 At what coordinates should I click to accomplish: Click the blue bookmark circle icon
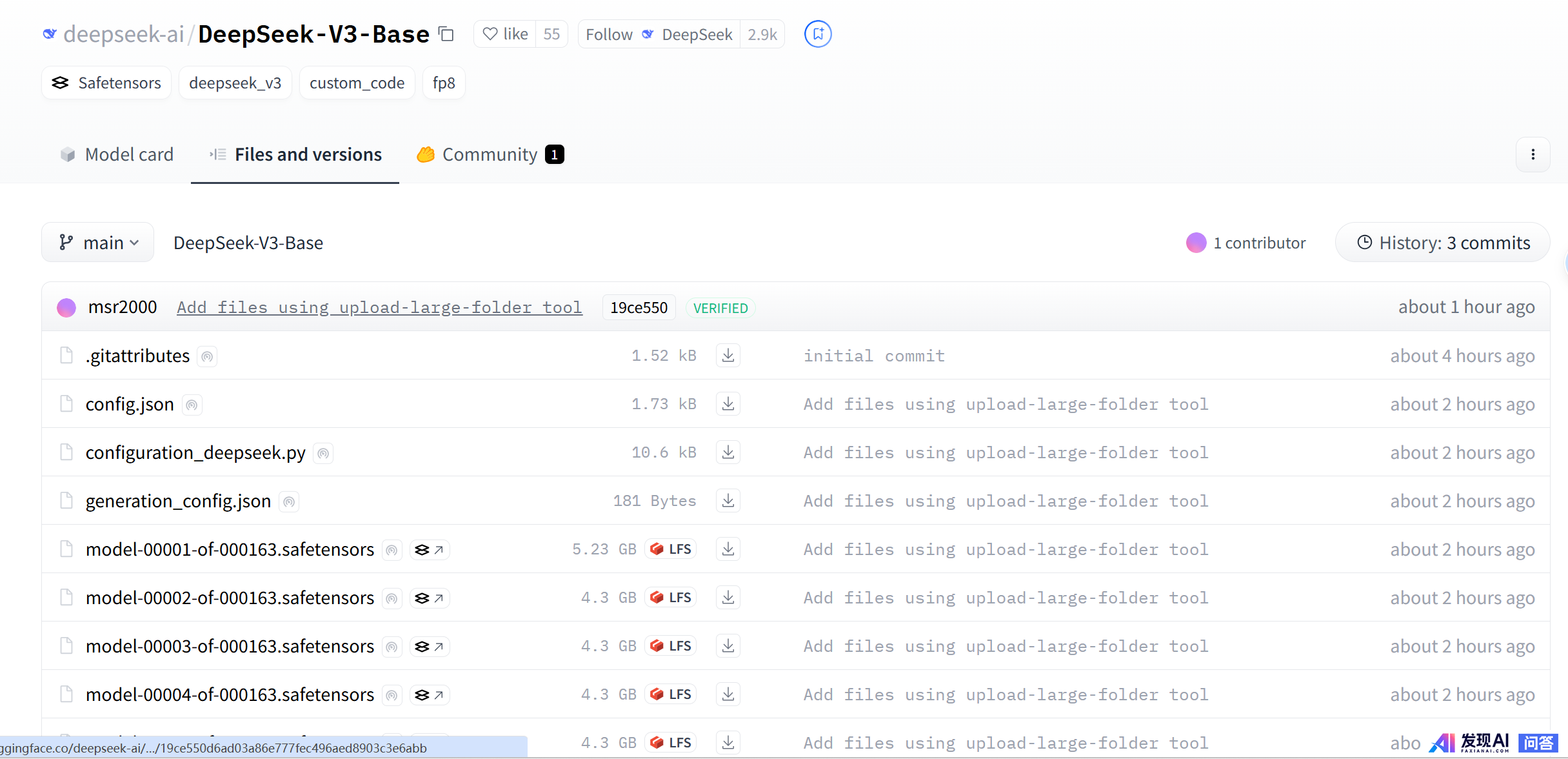(x=817, y=34)
